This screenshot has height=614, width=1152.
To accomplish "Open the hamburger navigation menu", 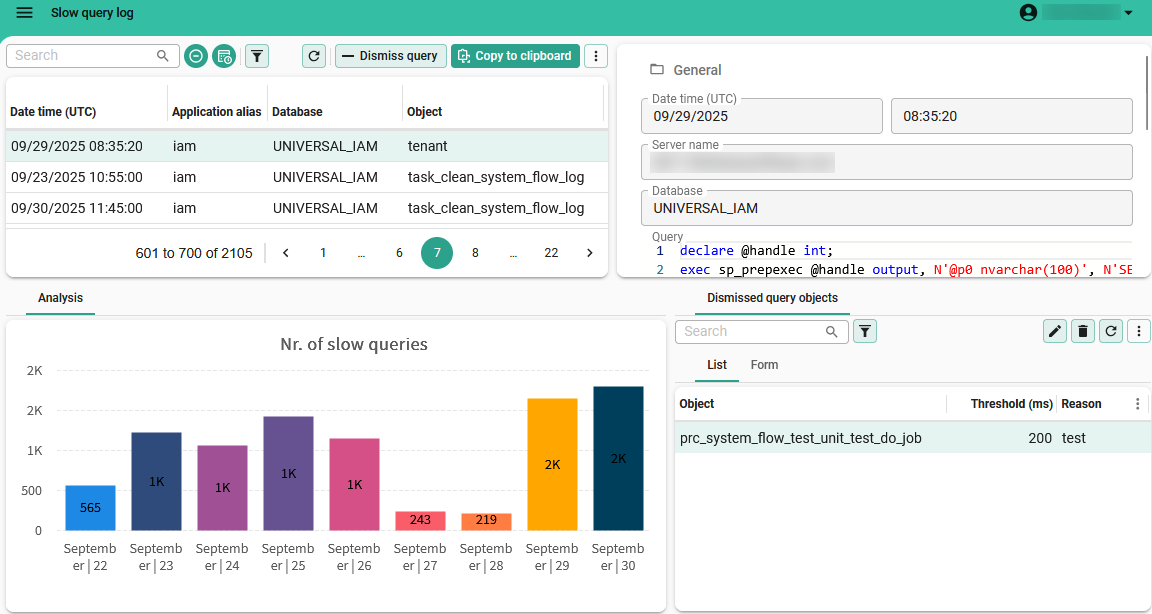I will [x=25, y=13].
